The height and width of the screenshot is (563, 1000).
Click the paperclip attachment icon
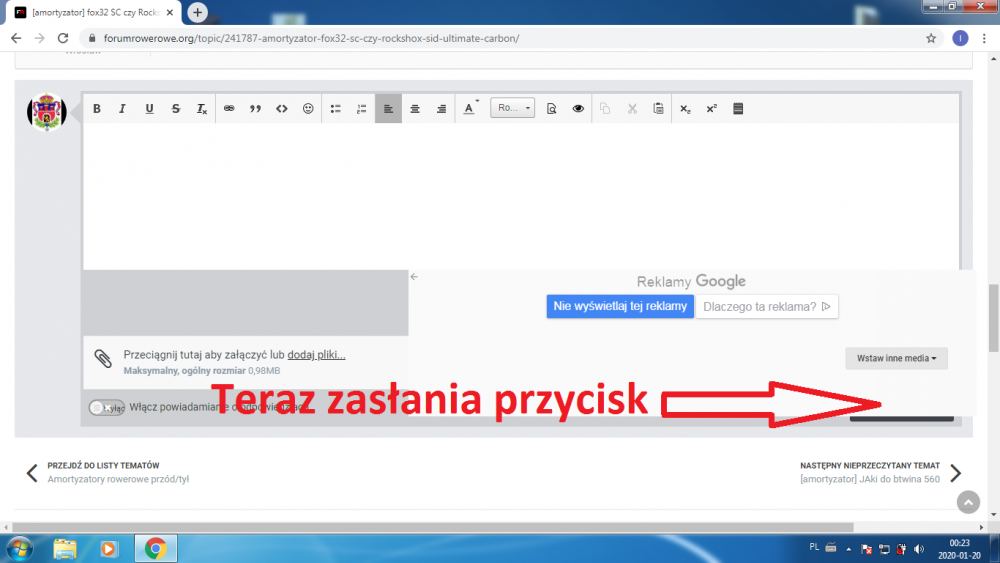coord(102,358)
